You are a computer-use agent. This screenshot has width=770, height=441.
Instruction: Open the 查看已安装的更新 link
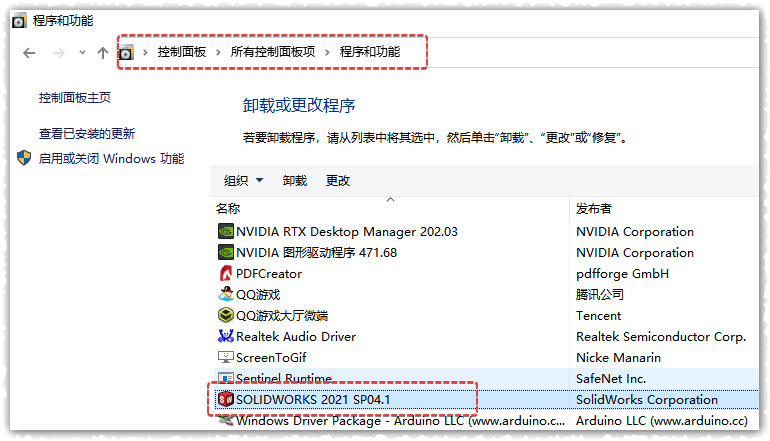87,134
